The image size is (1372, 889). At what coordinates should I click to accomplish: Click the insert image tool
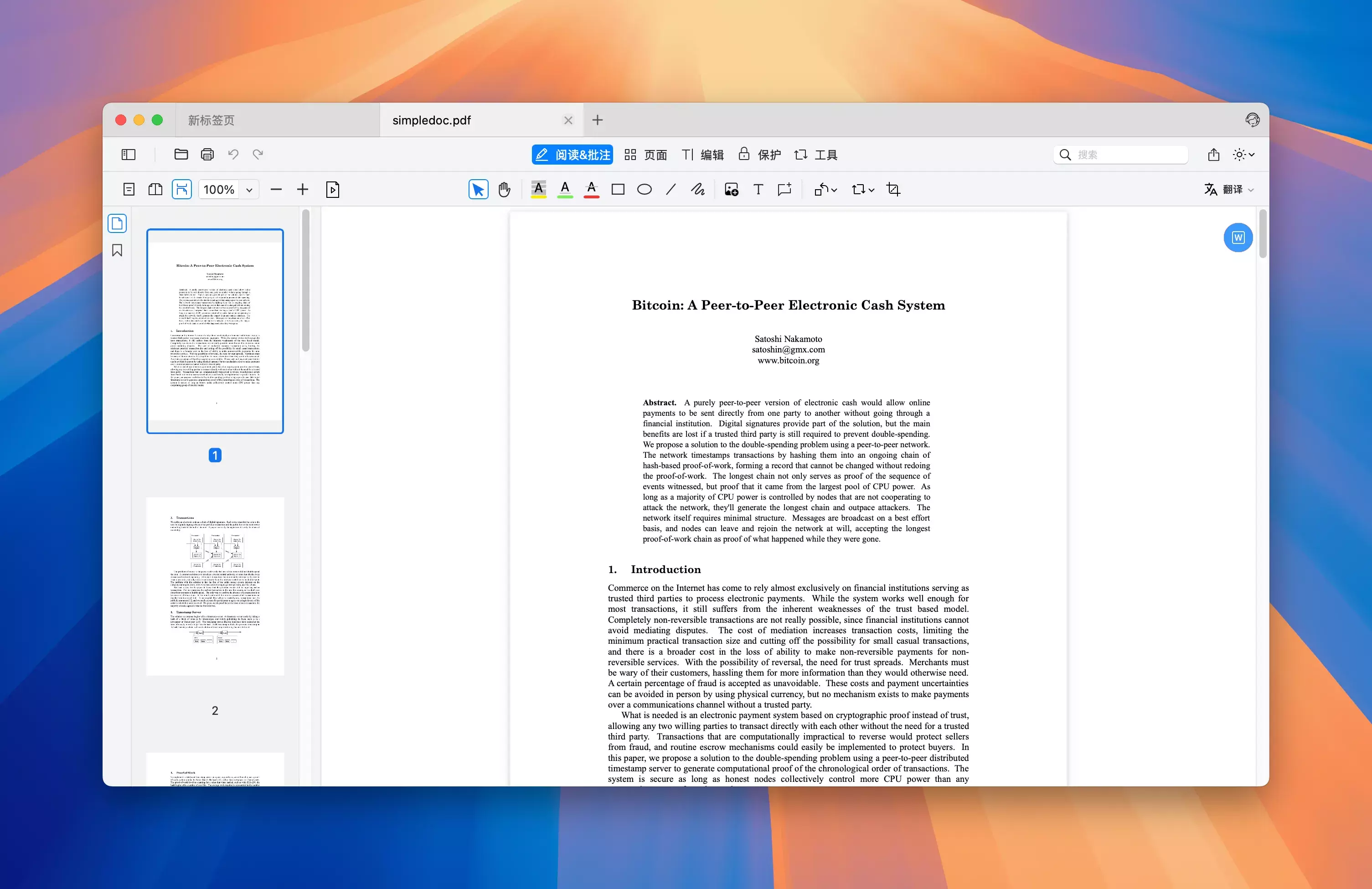731,189
